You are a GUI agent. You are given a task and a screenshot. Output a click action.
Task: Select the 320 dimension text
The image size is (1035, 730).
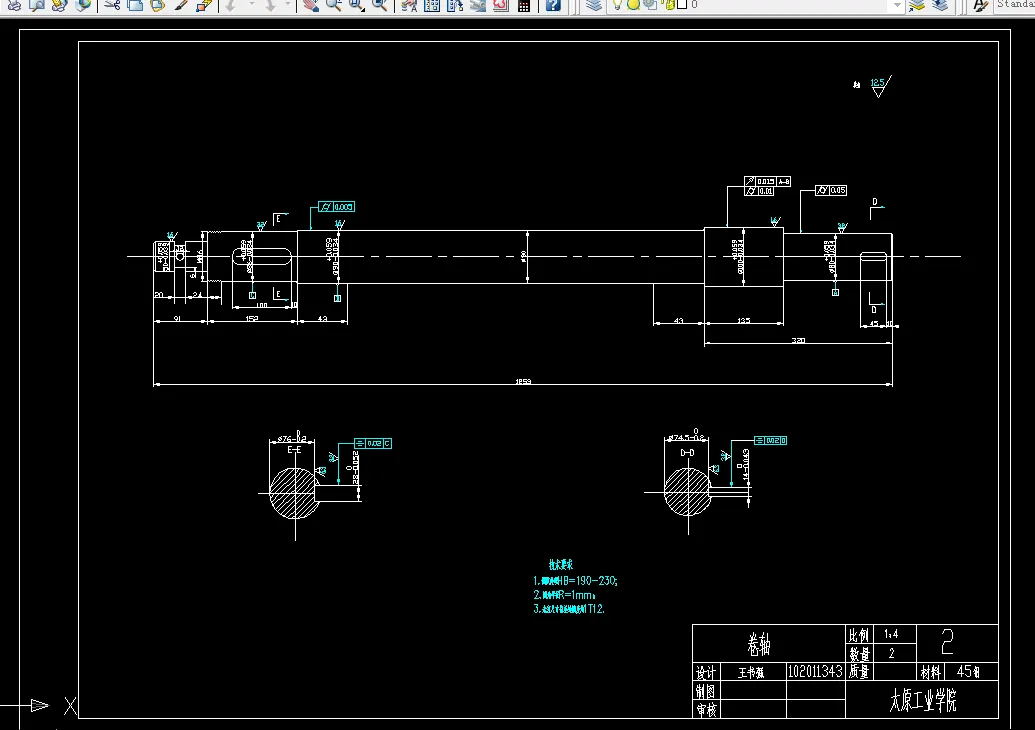tap(798, 341)
